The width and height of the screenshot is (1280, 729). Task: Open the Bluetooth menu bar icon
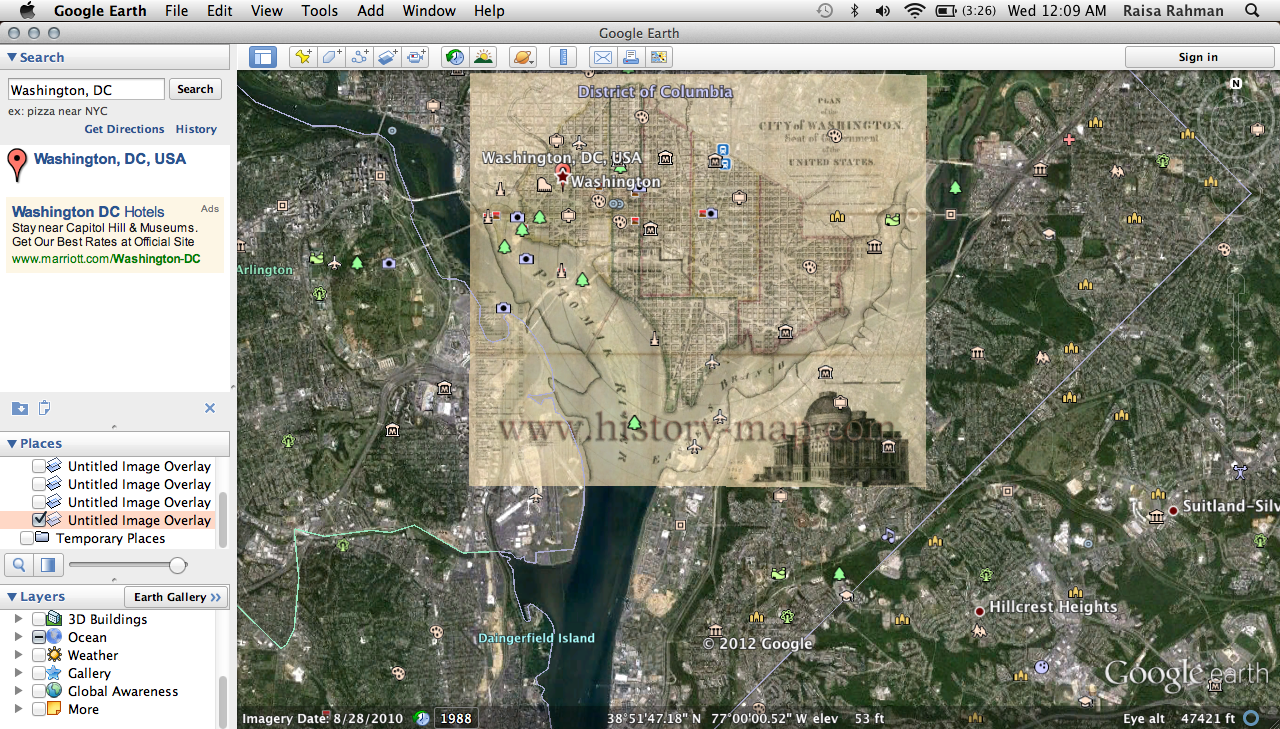[854, 11]
